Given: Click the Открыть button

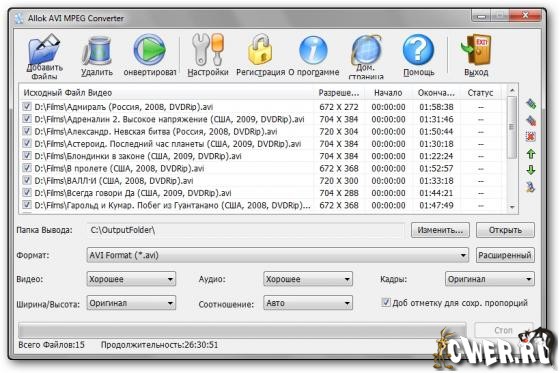Looking at the screenshot, I should point(505,230).
